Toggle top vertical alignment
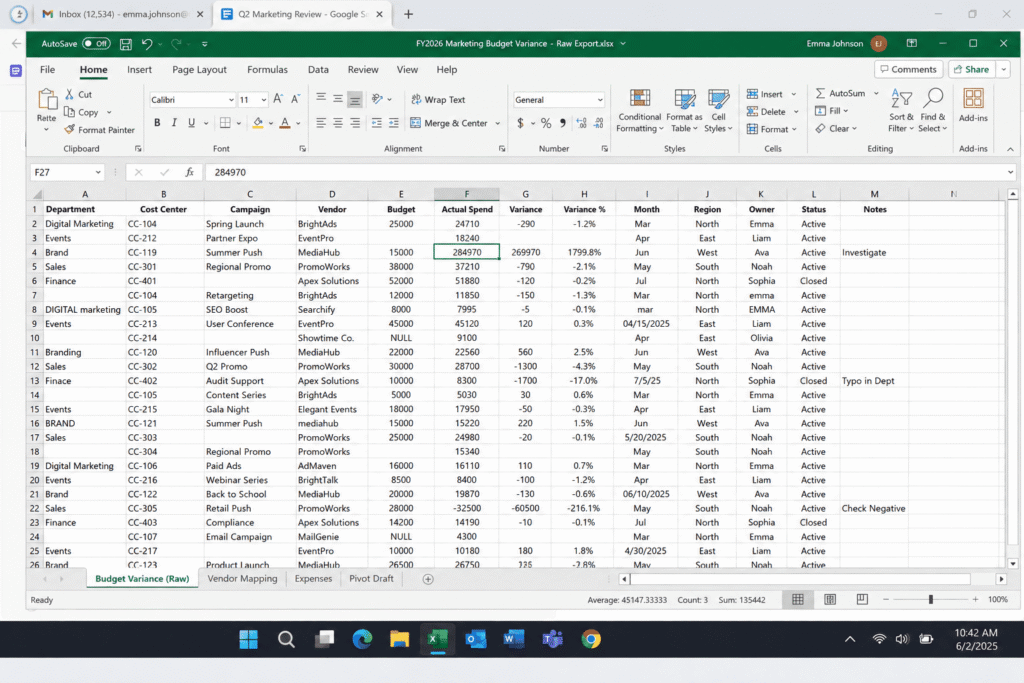The width and height of the screenshot is (1024, 683). coord(321,99)
